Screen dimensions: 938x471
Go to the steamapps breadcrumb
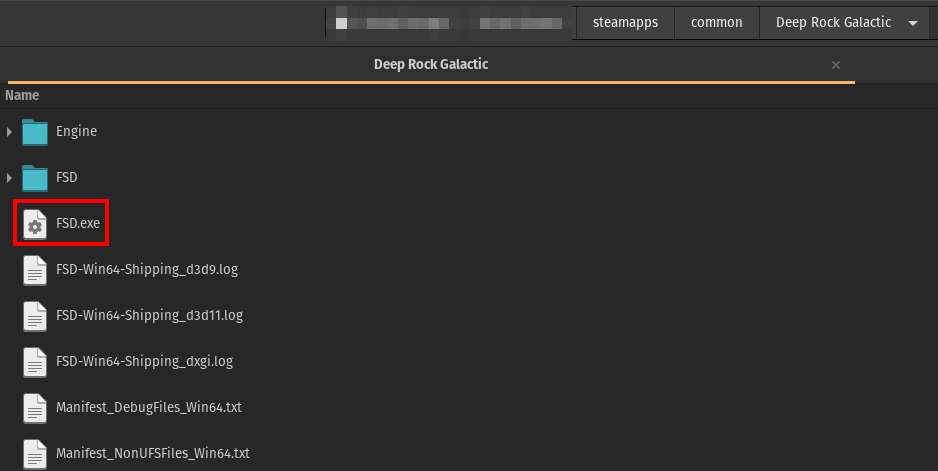(625, 23)
